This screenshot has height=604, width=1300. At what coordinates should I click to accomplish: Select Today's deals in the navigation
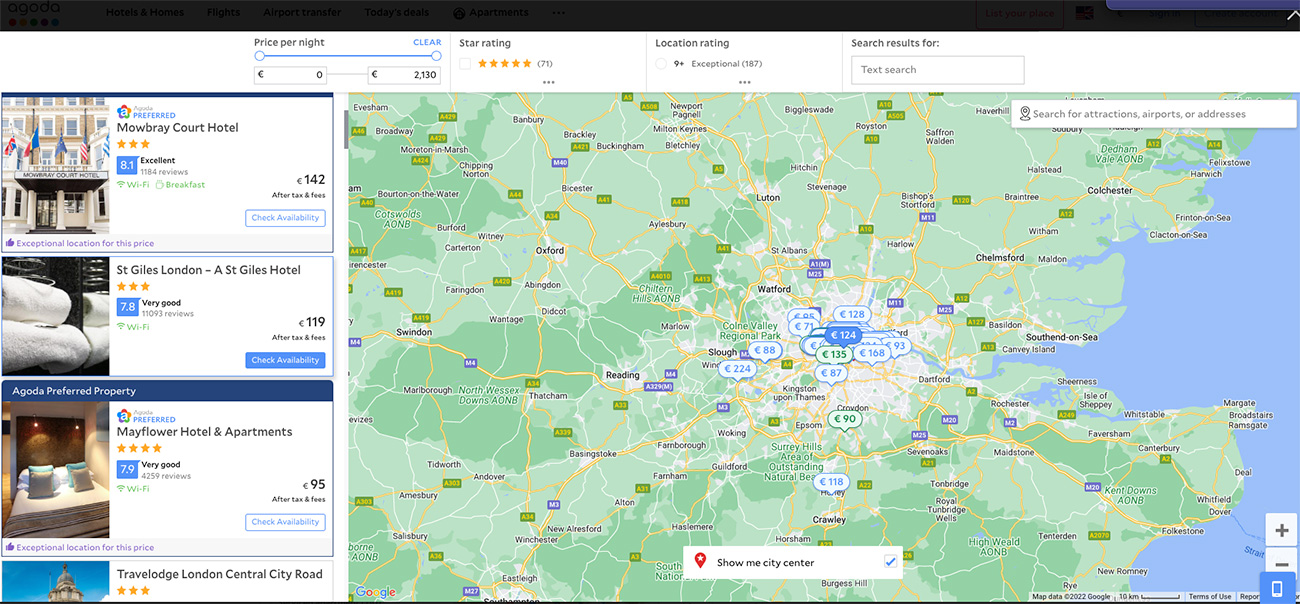(x=397, y=13)
